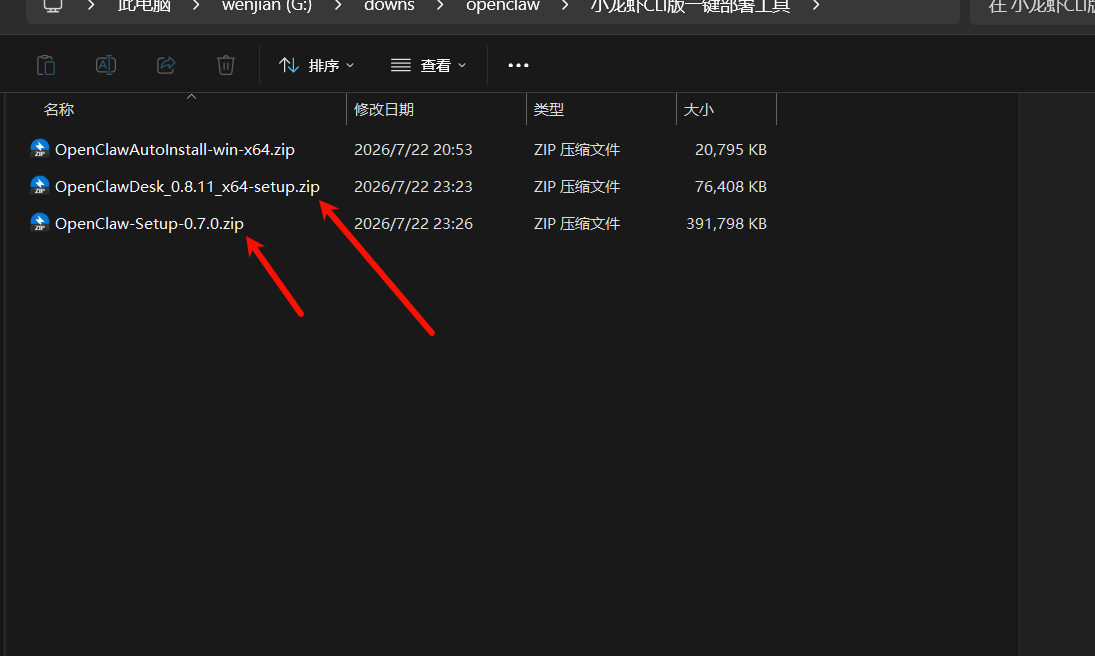Open the 排序 sort dropdown
Image resolution: width=1095 pixels, height=656 pixels.
[x=316, y=66]
